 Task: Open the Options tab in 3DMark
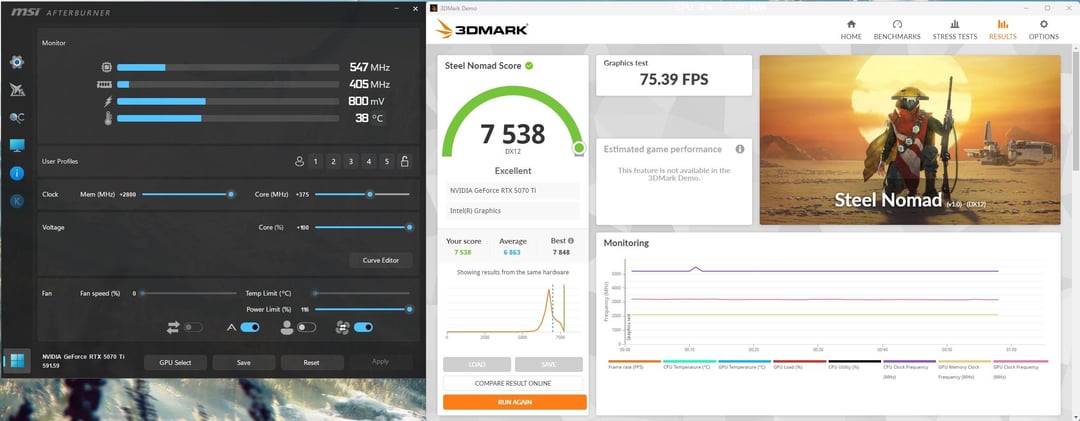pos(1043,30)
